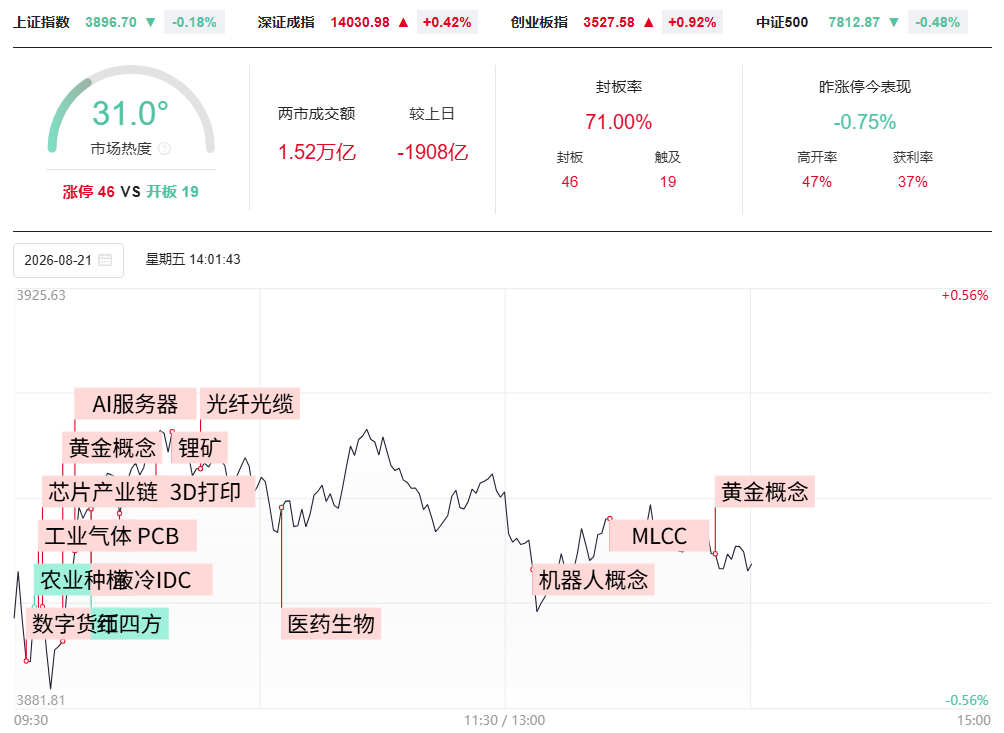Click the 中证500 down arrow indicator

[894, 22]
